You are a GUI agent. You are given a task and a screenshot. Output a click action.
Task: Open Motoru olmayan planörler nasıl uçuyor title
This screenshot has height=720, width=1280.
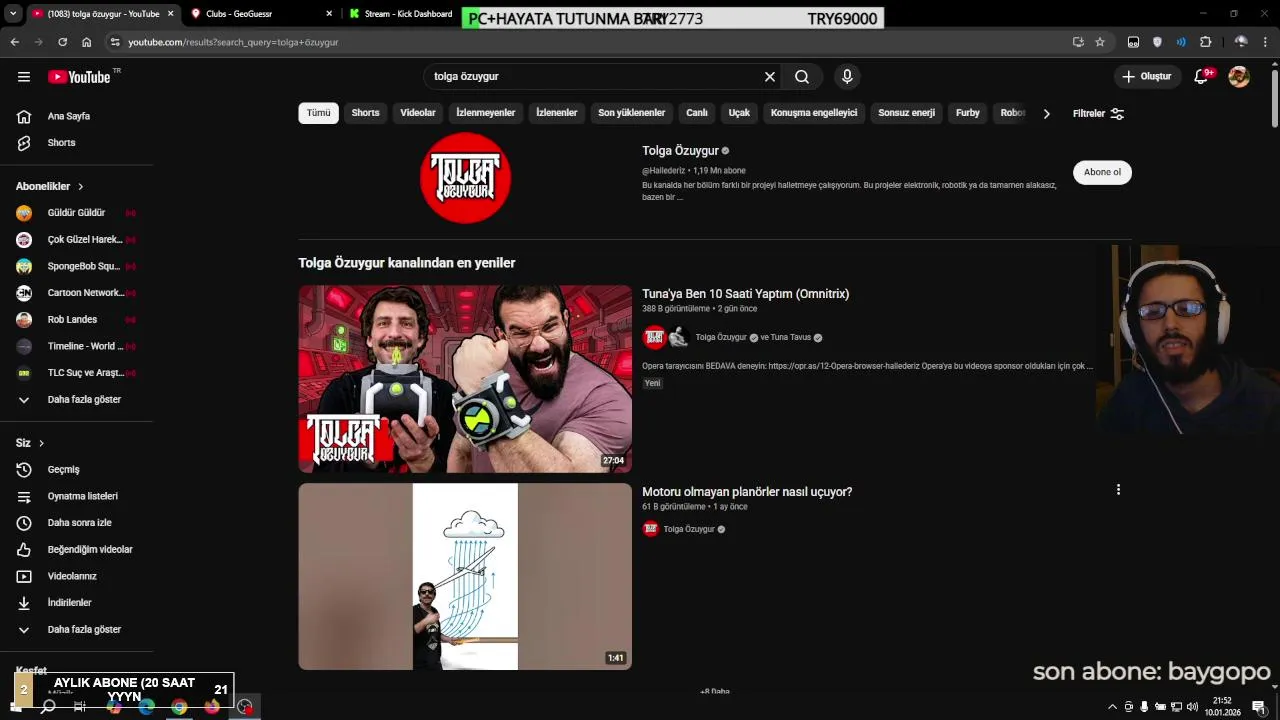(747, 492)
